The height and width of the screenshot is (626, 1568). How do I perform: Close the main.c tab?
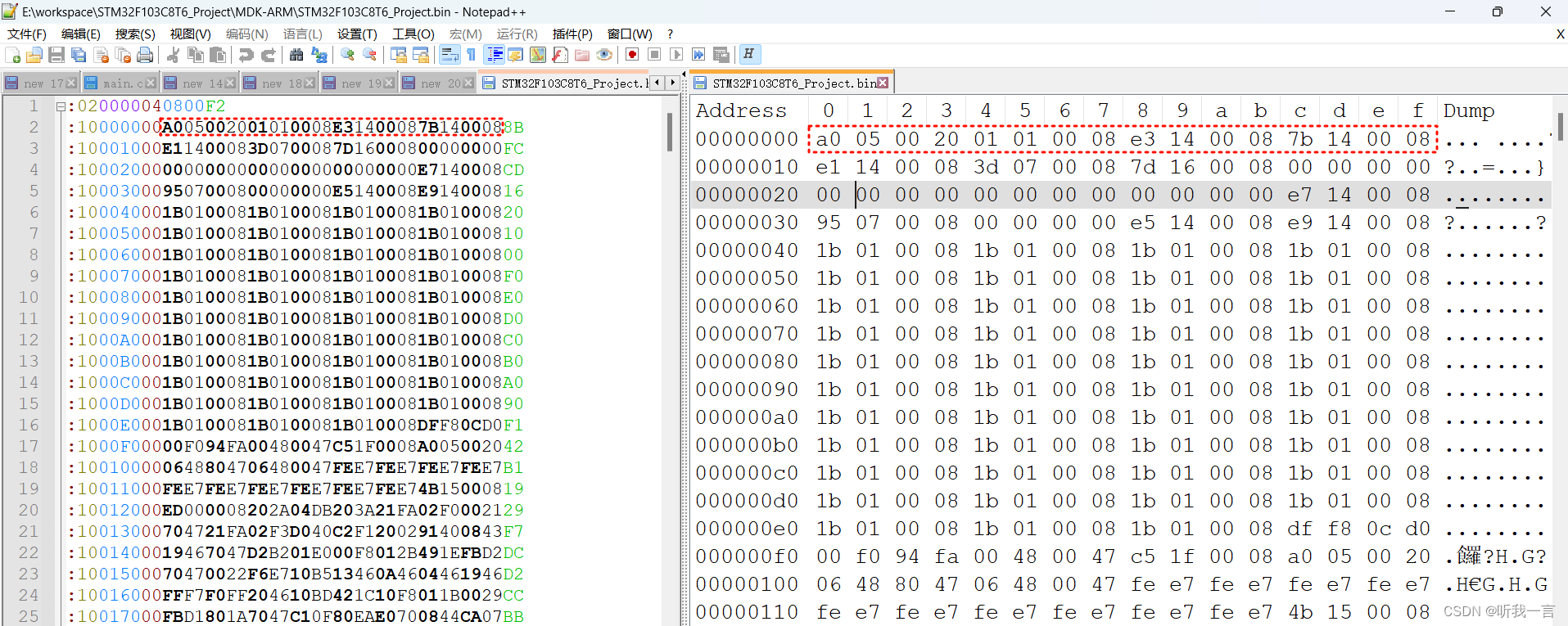(151, 83)
